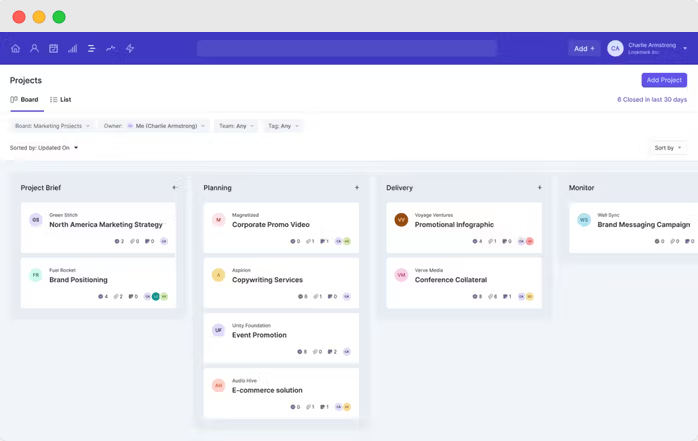Viewport: 698px width, 441px height.
Task: Click the Voyage Ventures VV avatar
Action: [401, 220]
